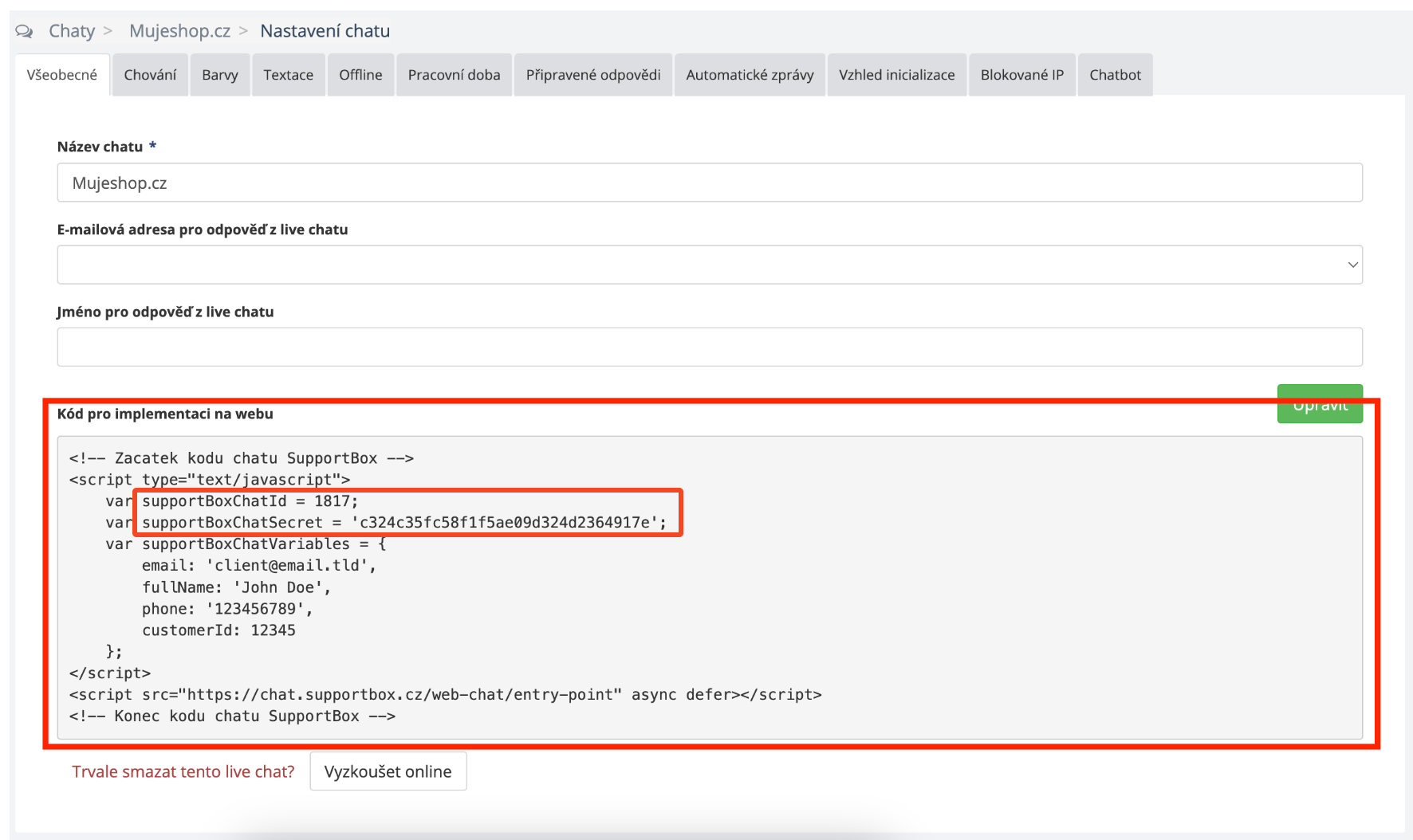The image size is (1413, 840).
Task: Go to Mujeshop.cz breadcrumb link
Action: coord(179,31)
